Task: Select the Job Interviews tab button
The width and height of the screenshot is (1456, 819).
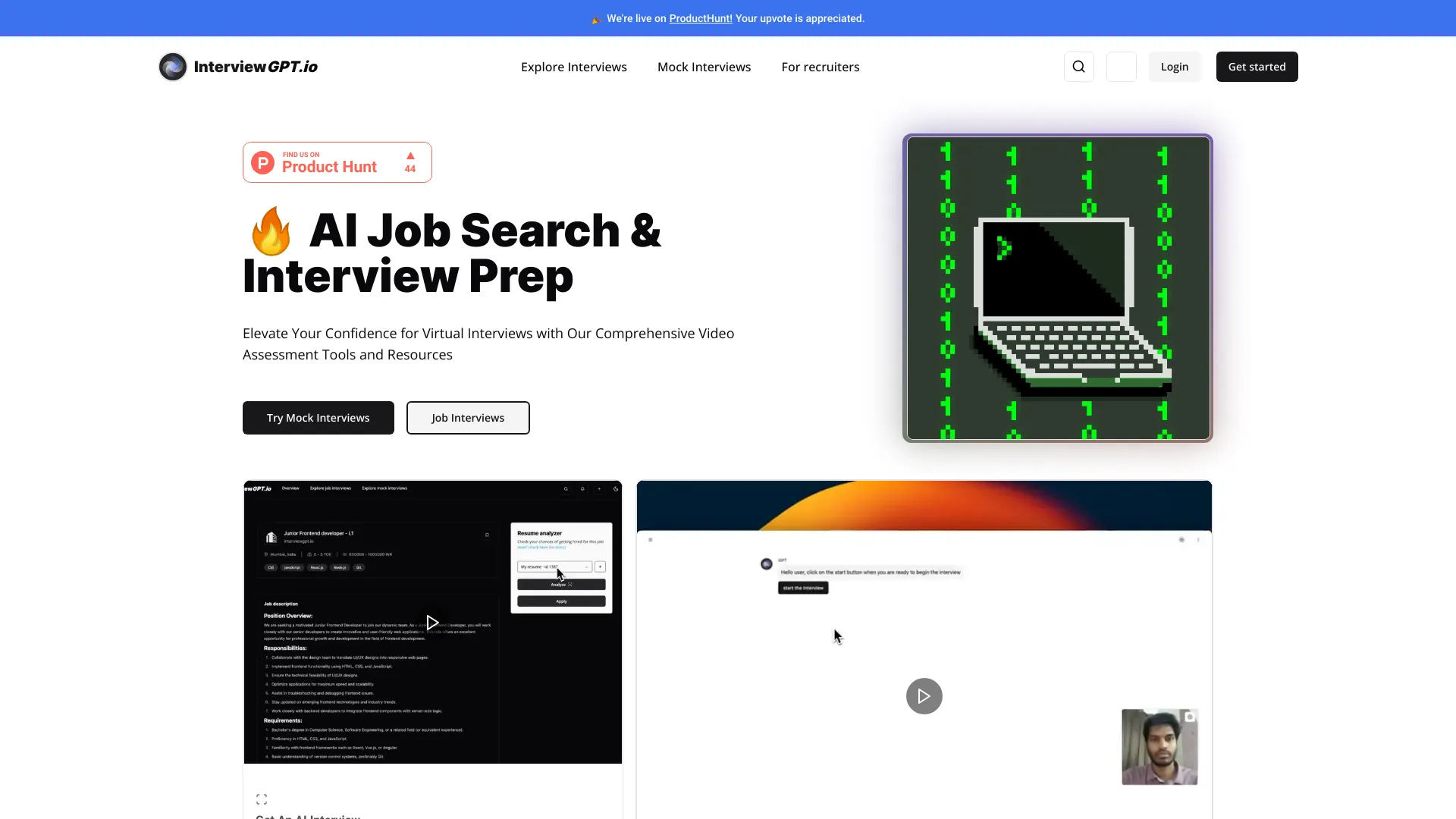Action: [467, 417]
